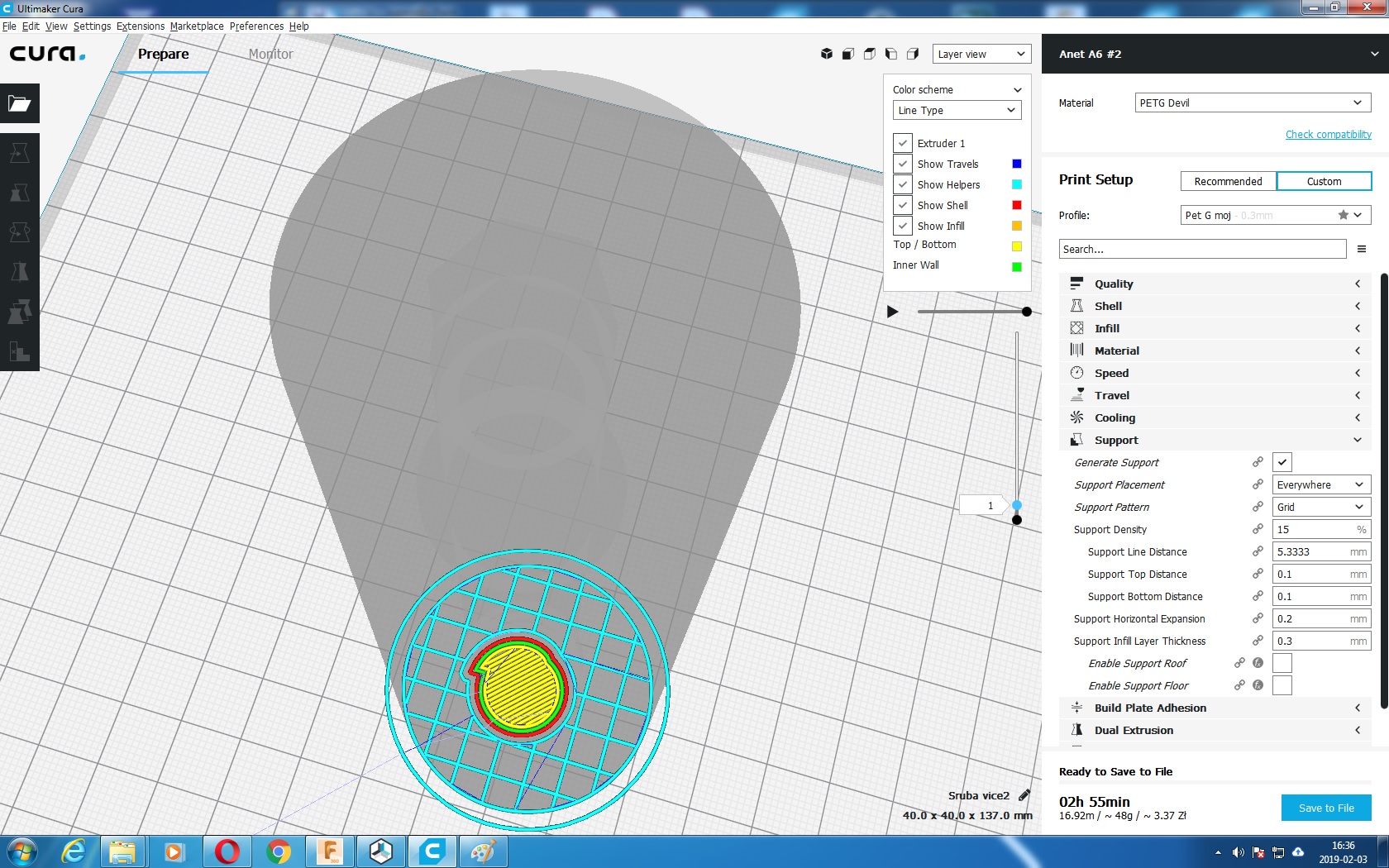Click link icon beside Support Top Distance
This screenshot has width=1389, height=868.
(1258, 574)
